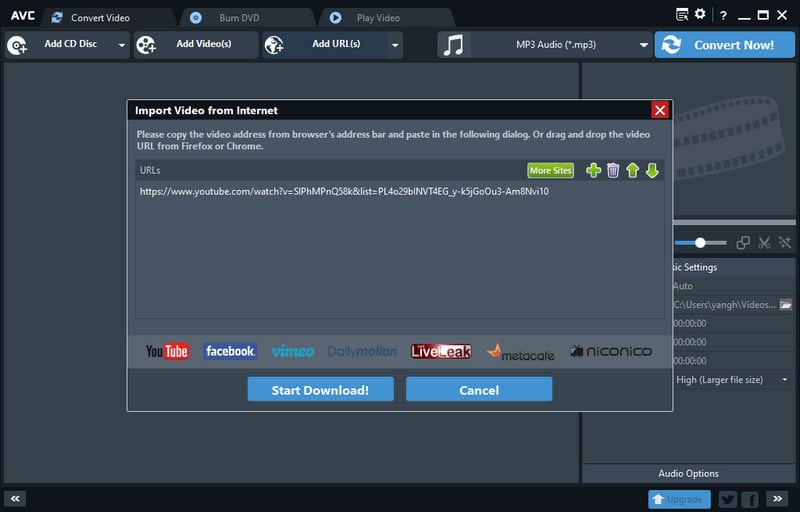Click the Metacafe logo

(x=520, y=352)
